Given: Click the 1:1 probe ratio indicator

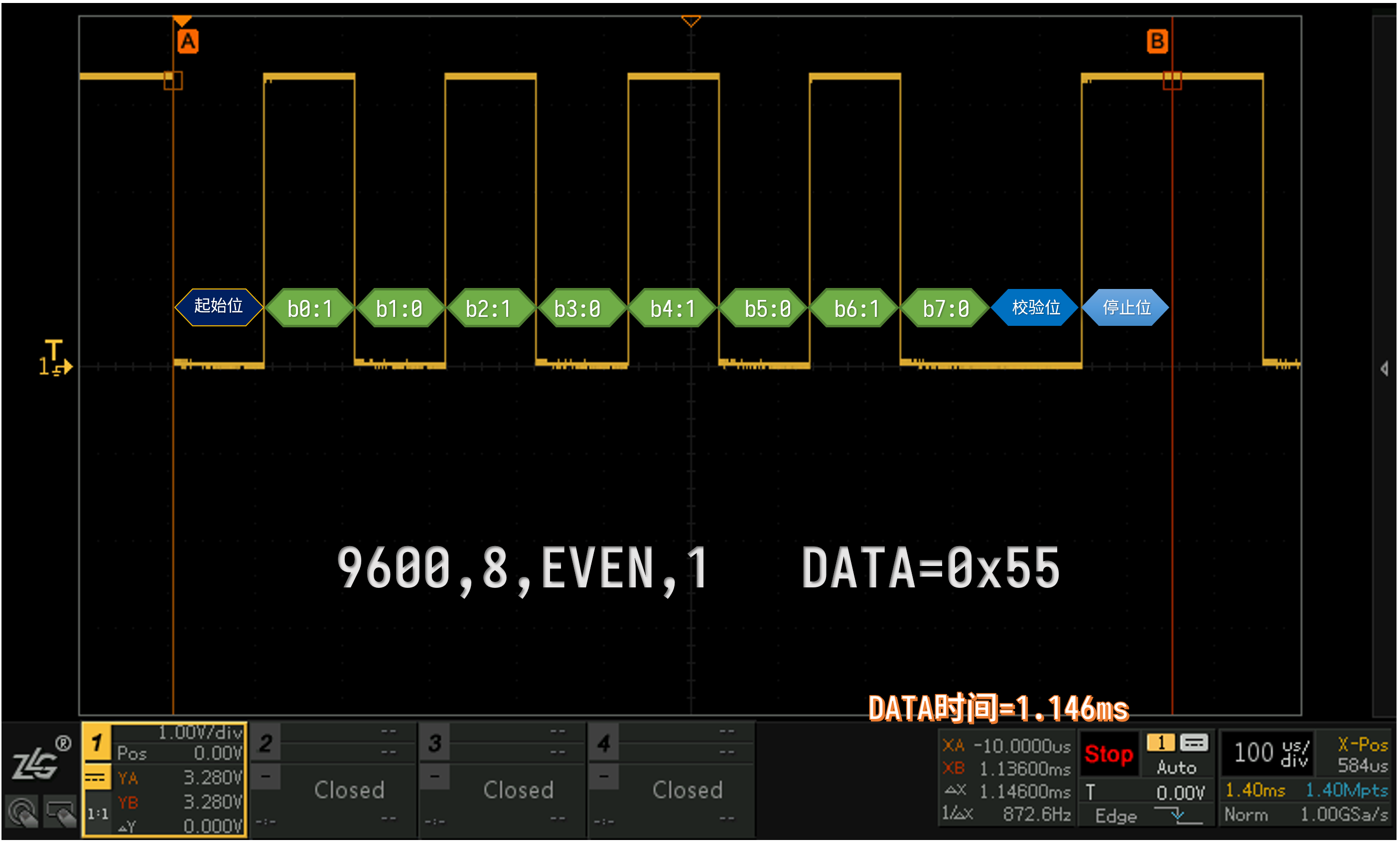Looking at the screenshot, I should coord(97,814).
